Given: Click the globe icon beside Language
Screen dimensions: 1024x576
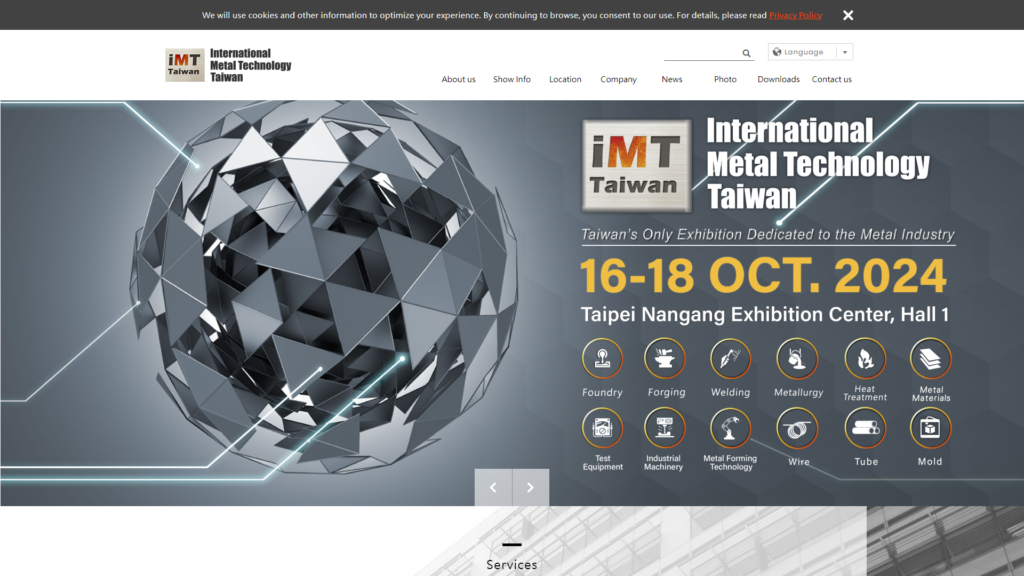Looking at the screenshot, I should click(776, 52).
